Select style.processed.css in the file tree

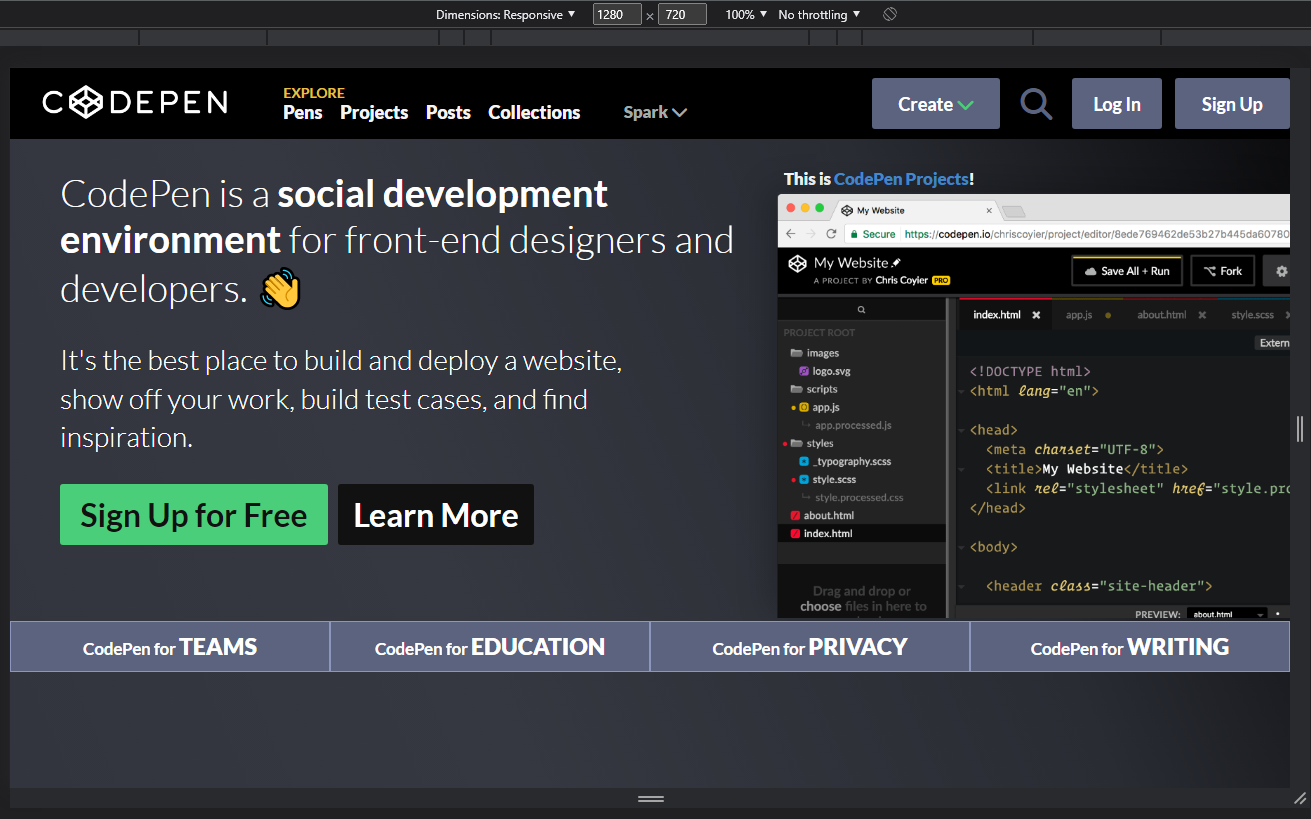pos(859,497)
